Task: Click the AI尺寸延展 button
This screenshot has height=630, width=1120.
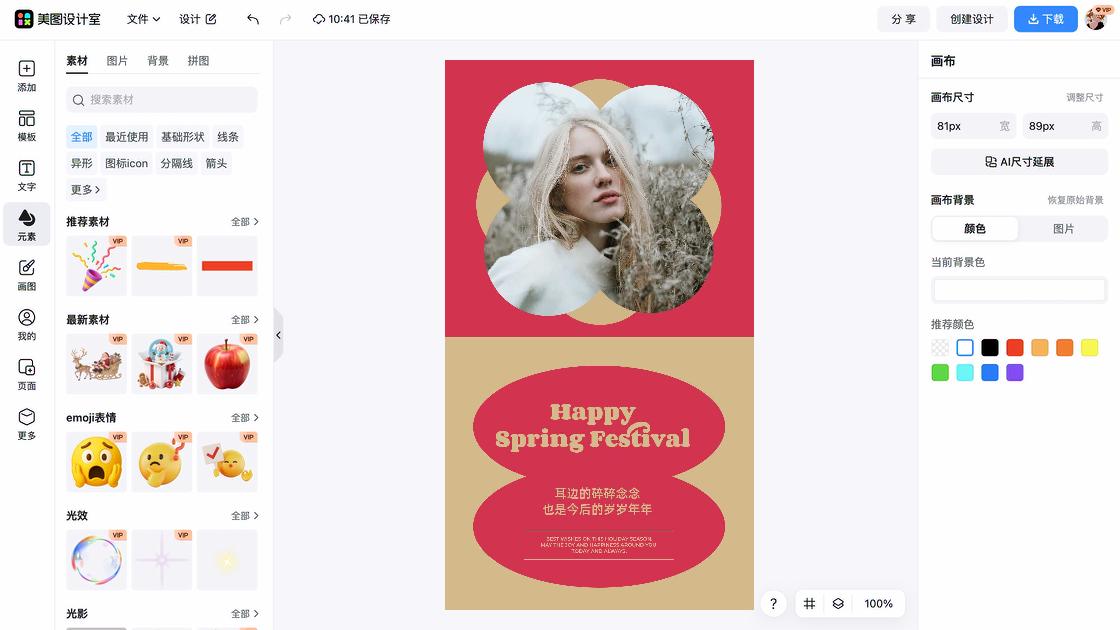Action: pyautogui.click(x=1019, y=162)
